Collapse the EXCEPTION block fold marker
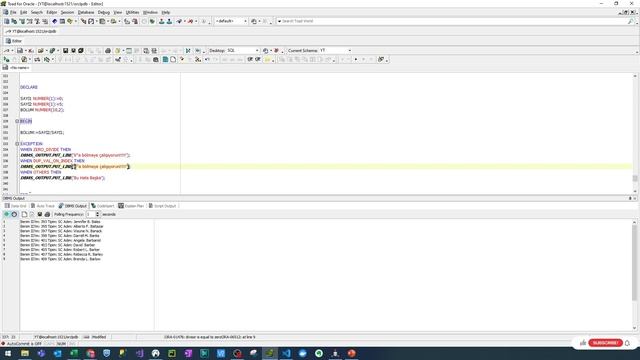640x360 pixels. point(17,144)
